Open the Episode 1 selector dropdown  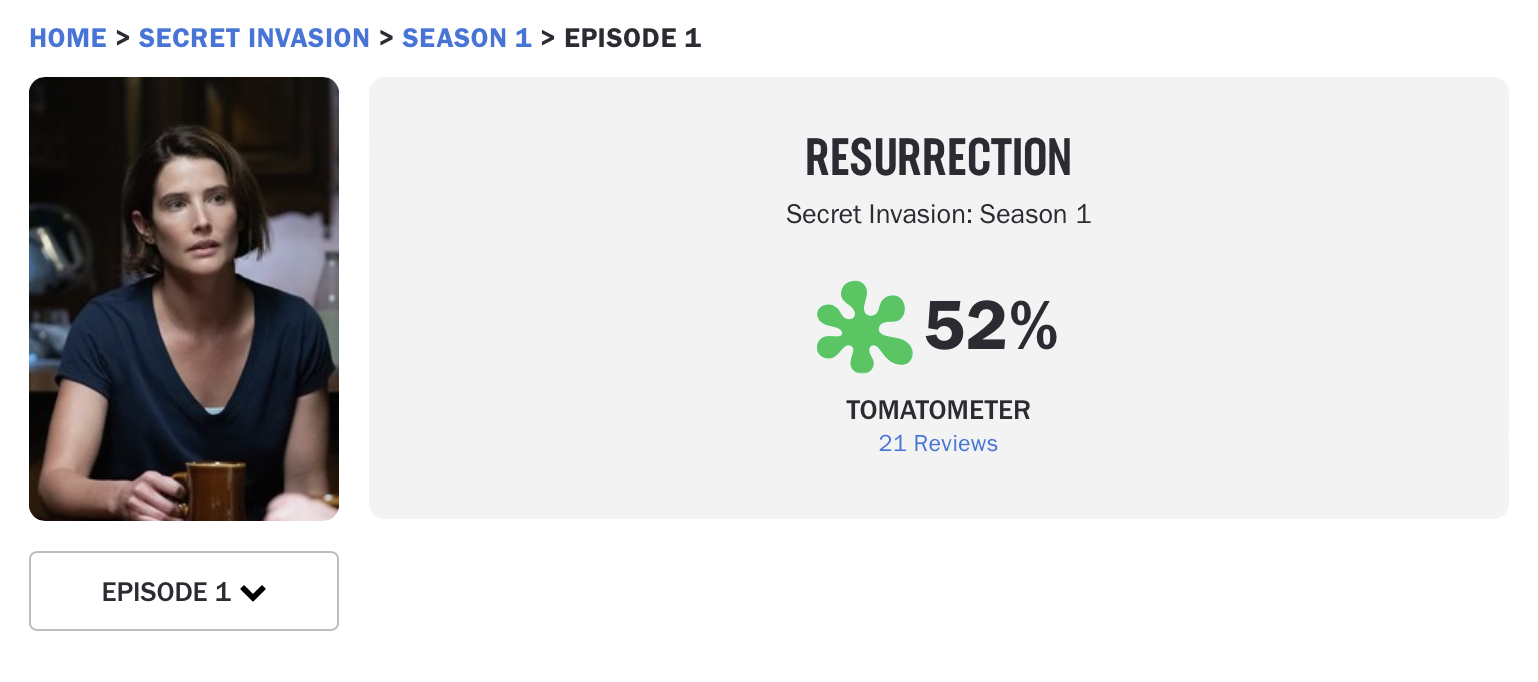[184, 591]
